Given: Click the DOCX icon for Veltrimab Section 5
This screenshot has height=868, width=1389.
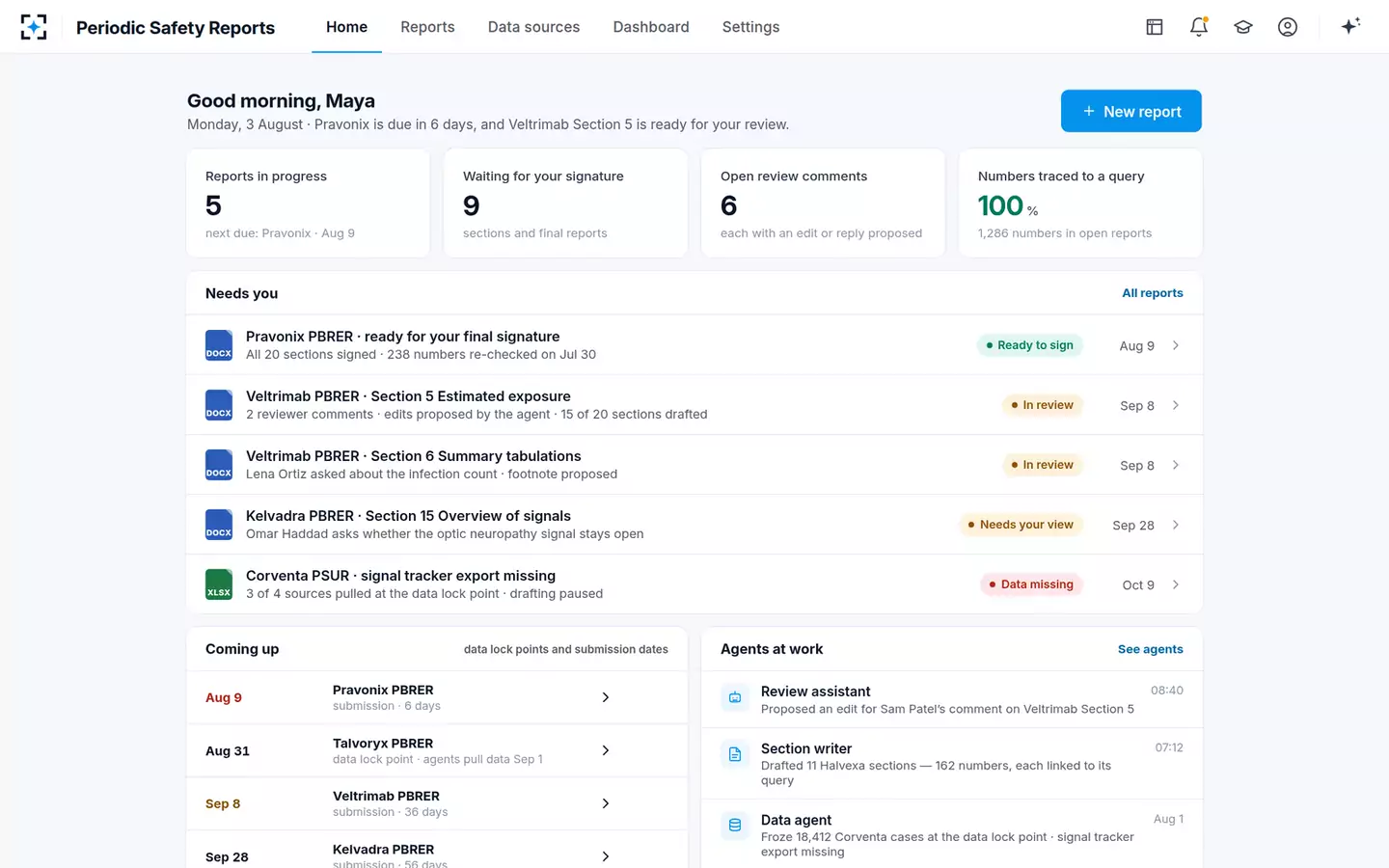Looking at the screenshot, I should 219,405.
